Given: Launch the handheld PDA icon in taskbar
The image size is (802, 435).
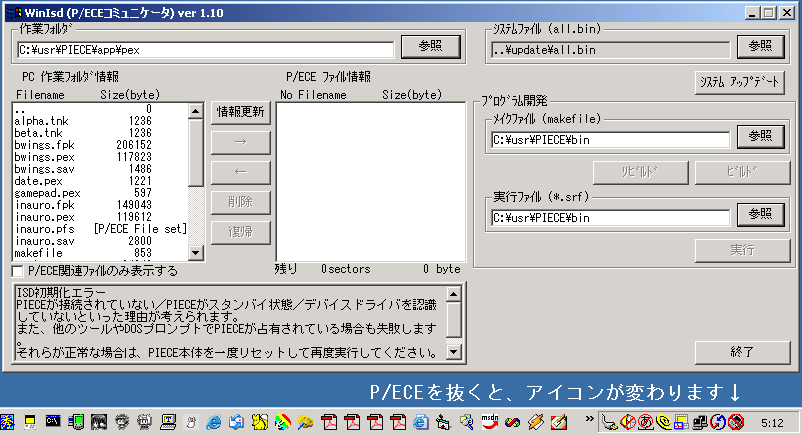Looking at the screenshot, I should coord(76,422).
